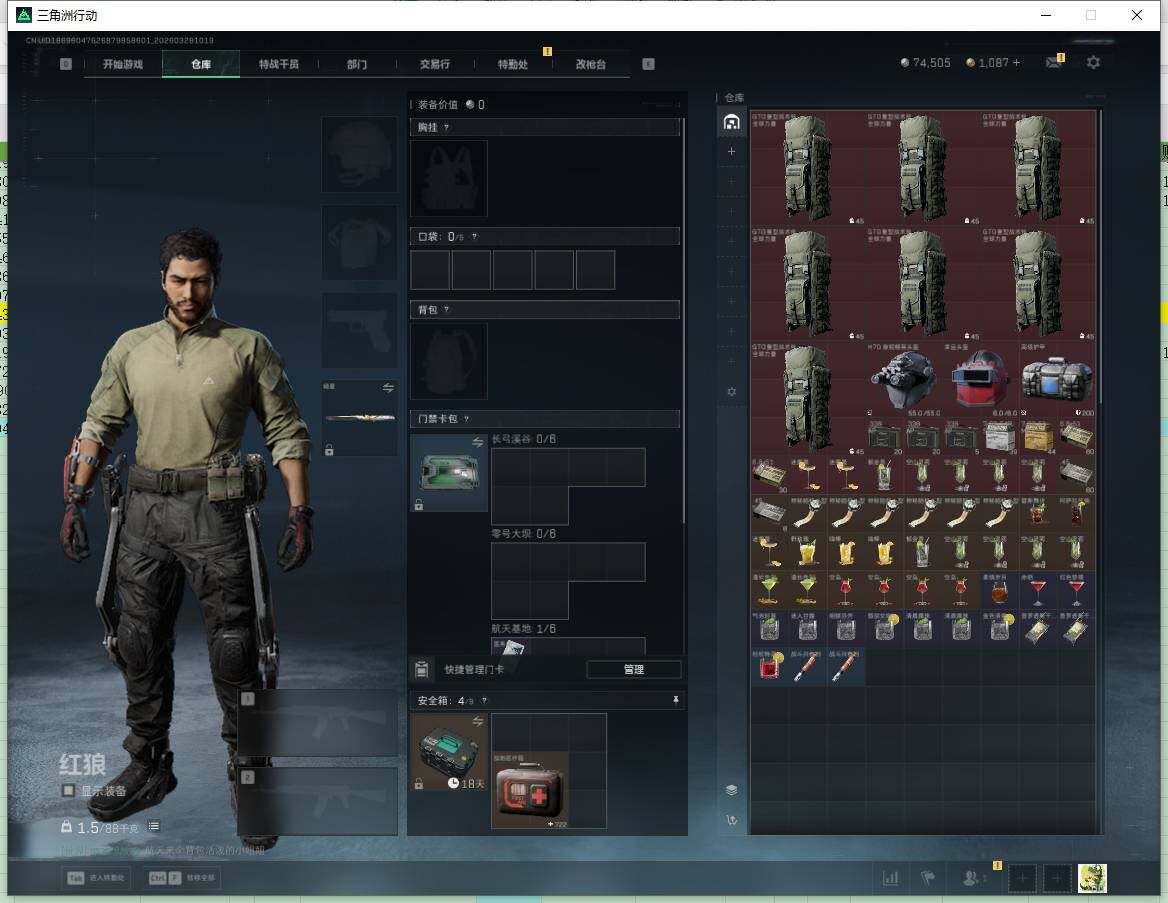The height and width of the screenshot is (903, 1168).
Task: Swap the access card case with arrows icon
Action: (477, 443)
